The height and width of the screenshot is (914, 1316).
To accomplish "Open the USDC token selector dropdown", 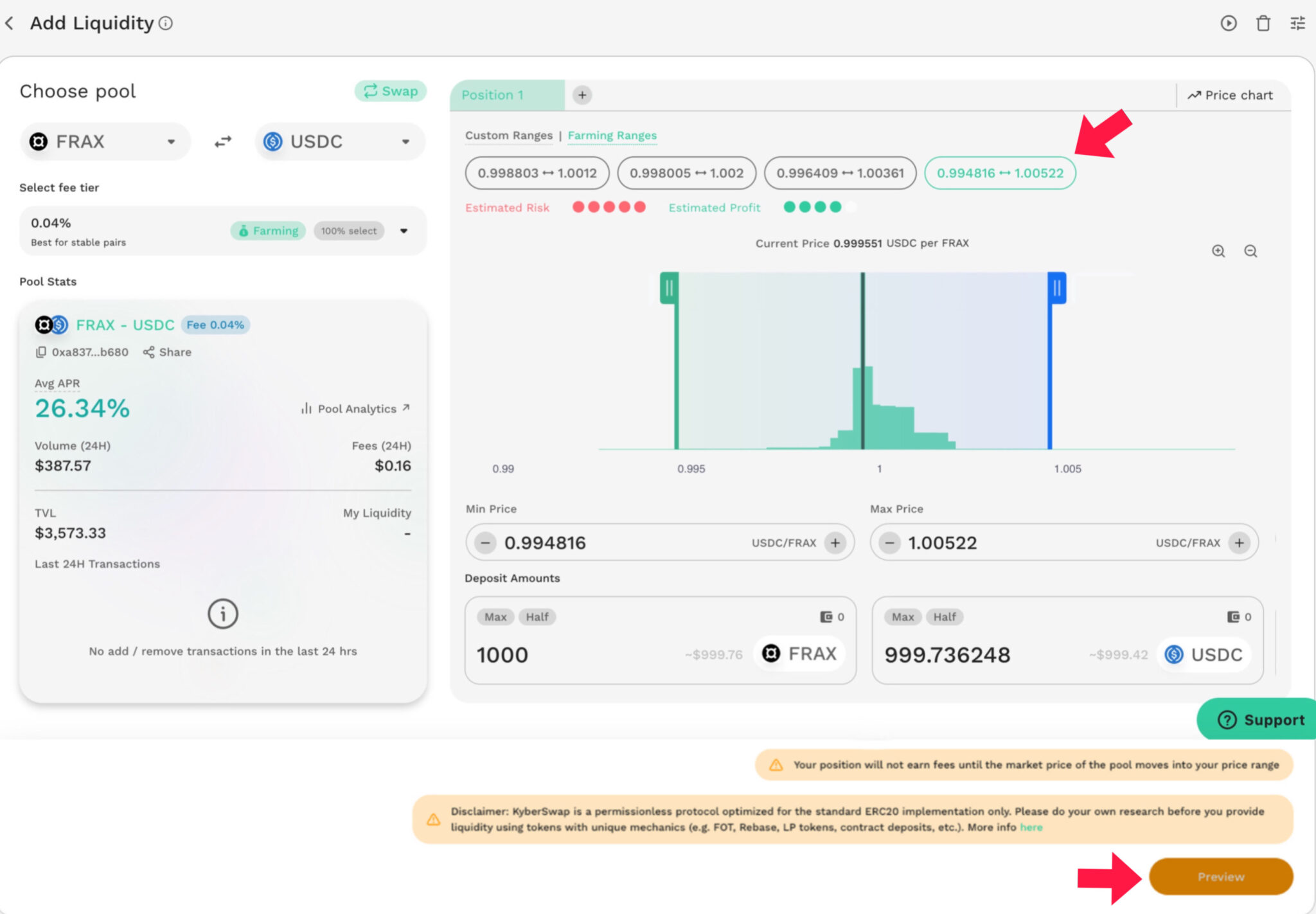I will (x=339, y=141).
